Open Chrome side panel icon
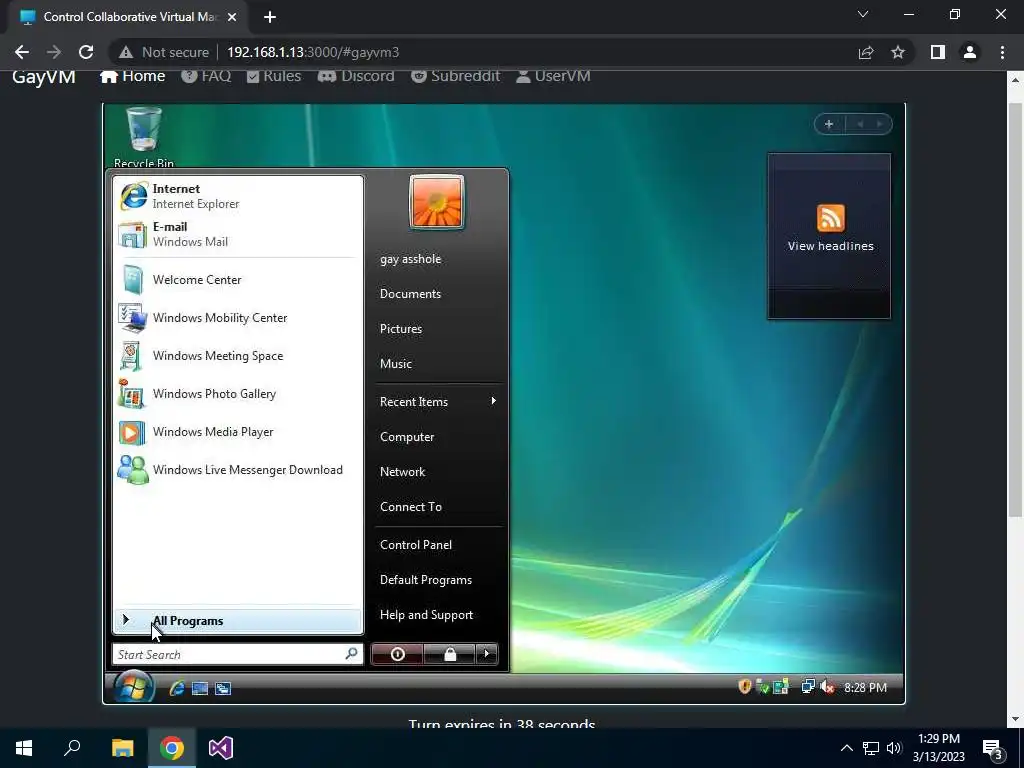The image size is (1024, 768). (x=938, y=52)
